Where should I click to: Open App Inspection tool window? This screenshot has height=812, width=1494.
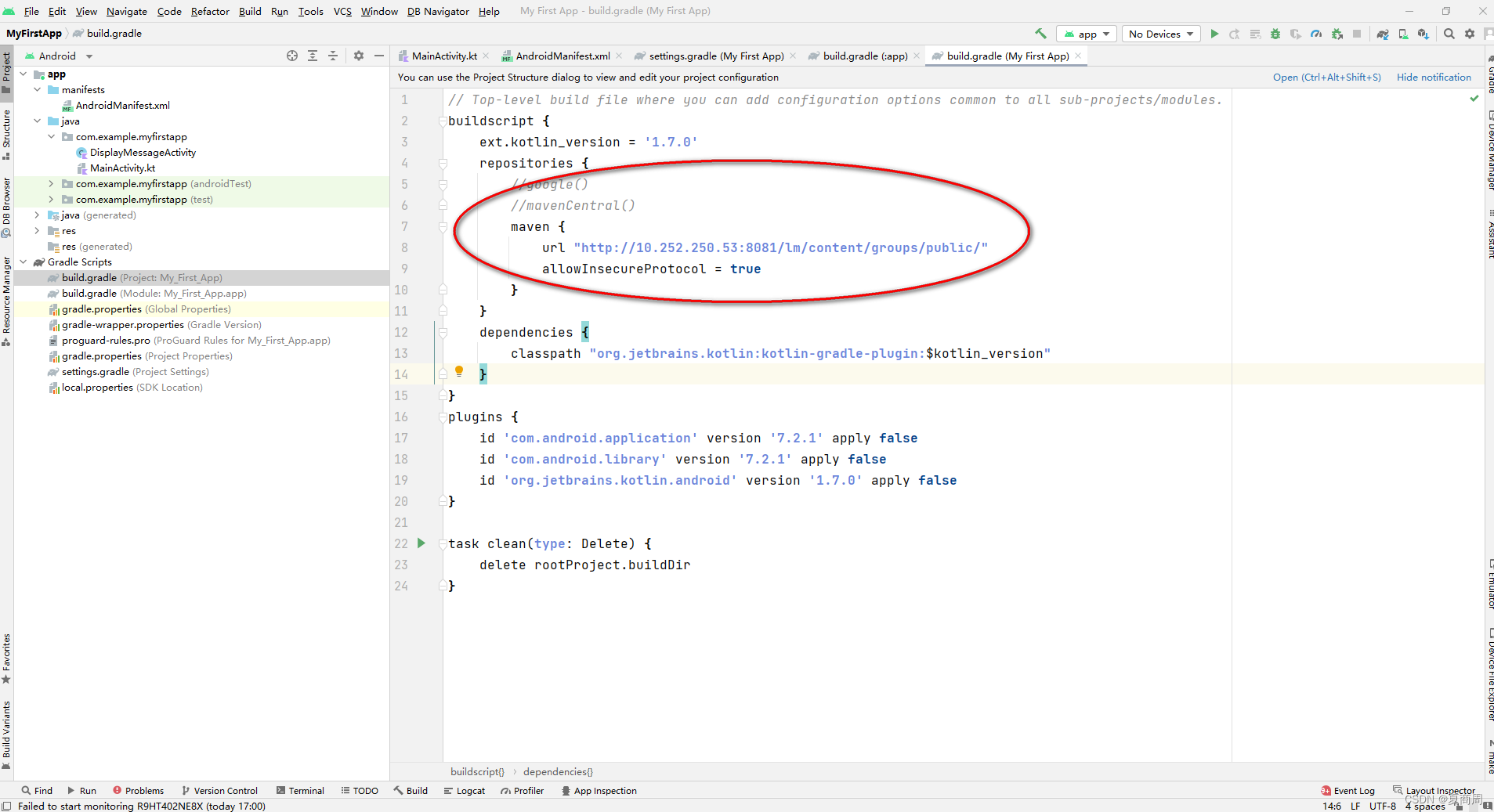599,791
